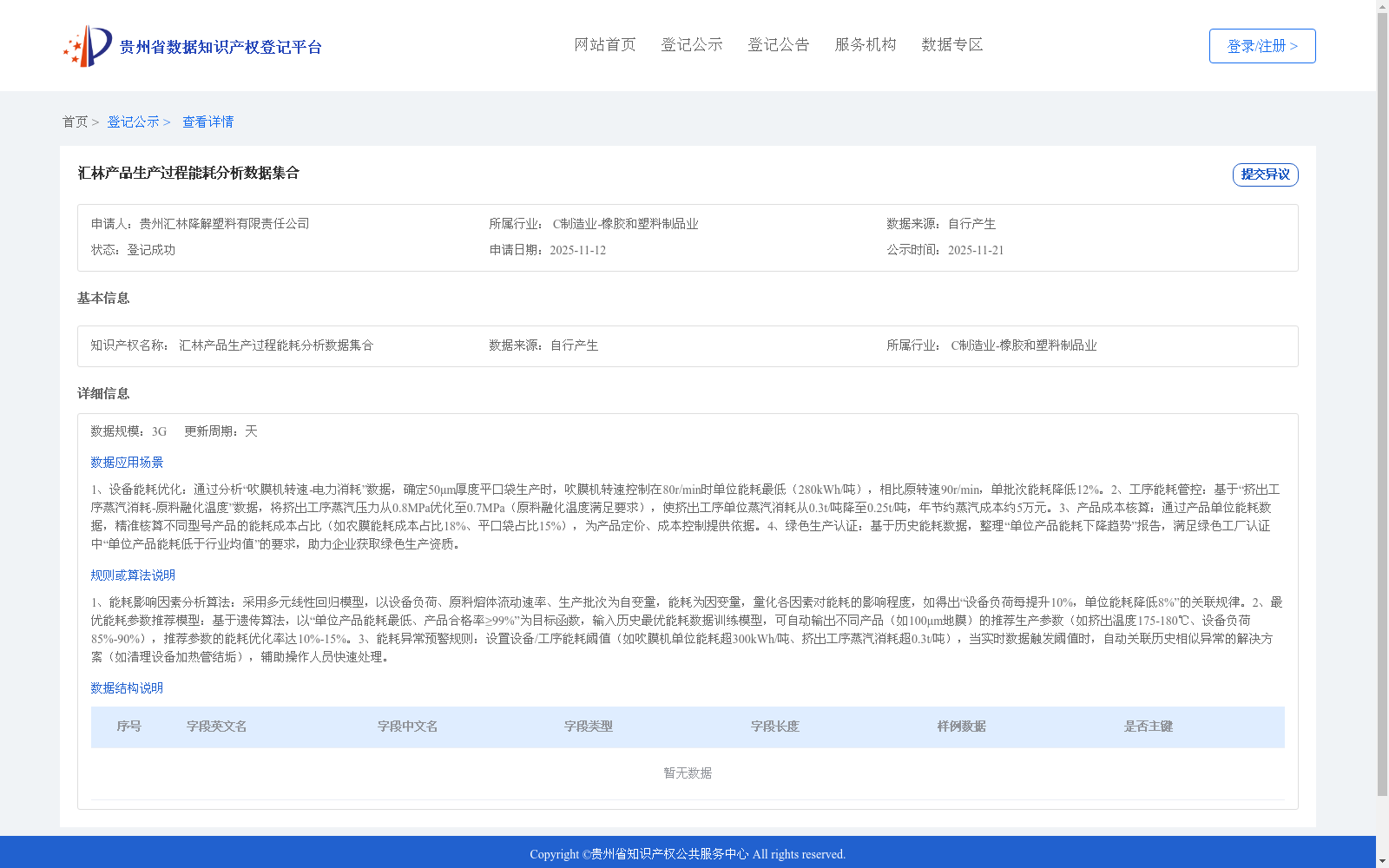Click the 登录/注册 button
The width and height of the screenshot is (1389, 868).
pyautogui.click(x=1262, y=46)
